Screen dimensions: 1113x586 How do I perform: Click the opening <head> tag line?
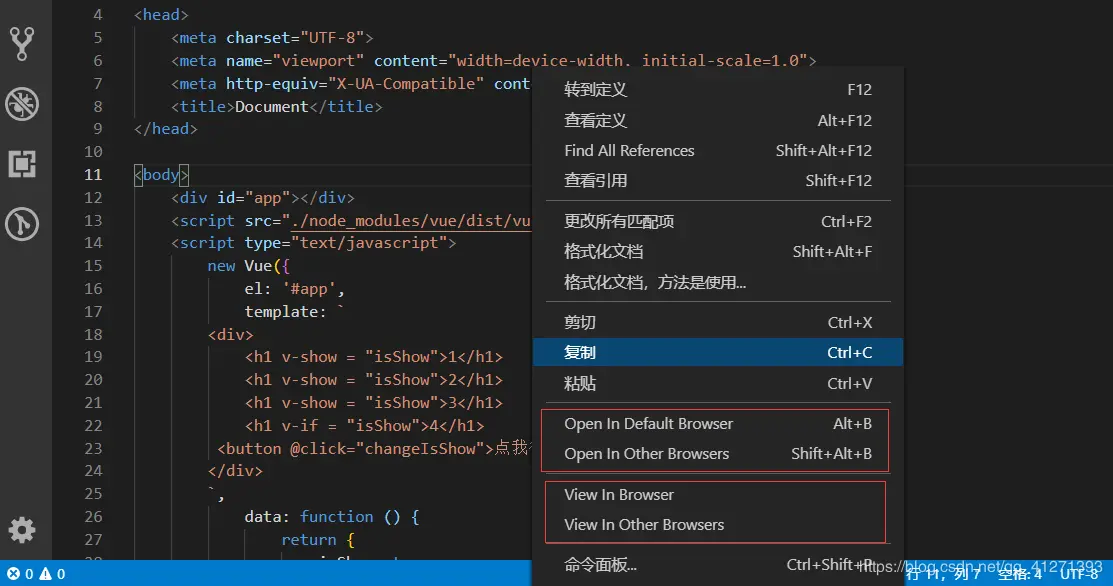tap(161, 15)
